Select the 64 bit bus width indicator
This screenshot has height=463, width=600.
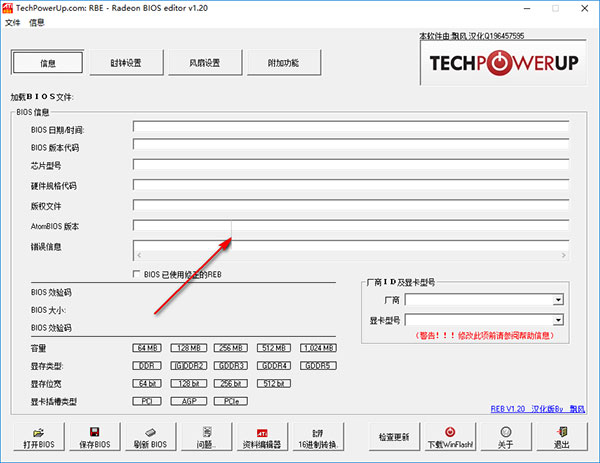(147, 383)
